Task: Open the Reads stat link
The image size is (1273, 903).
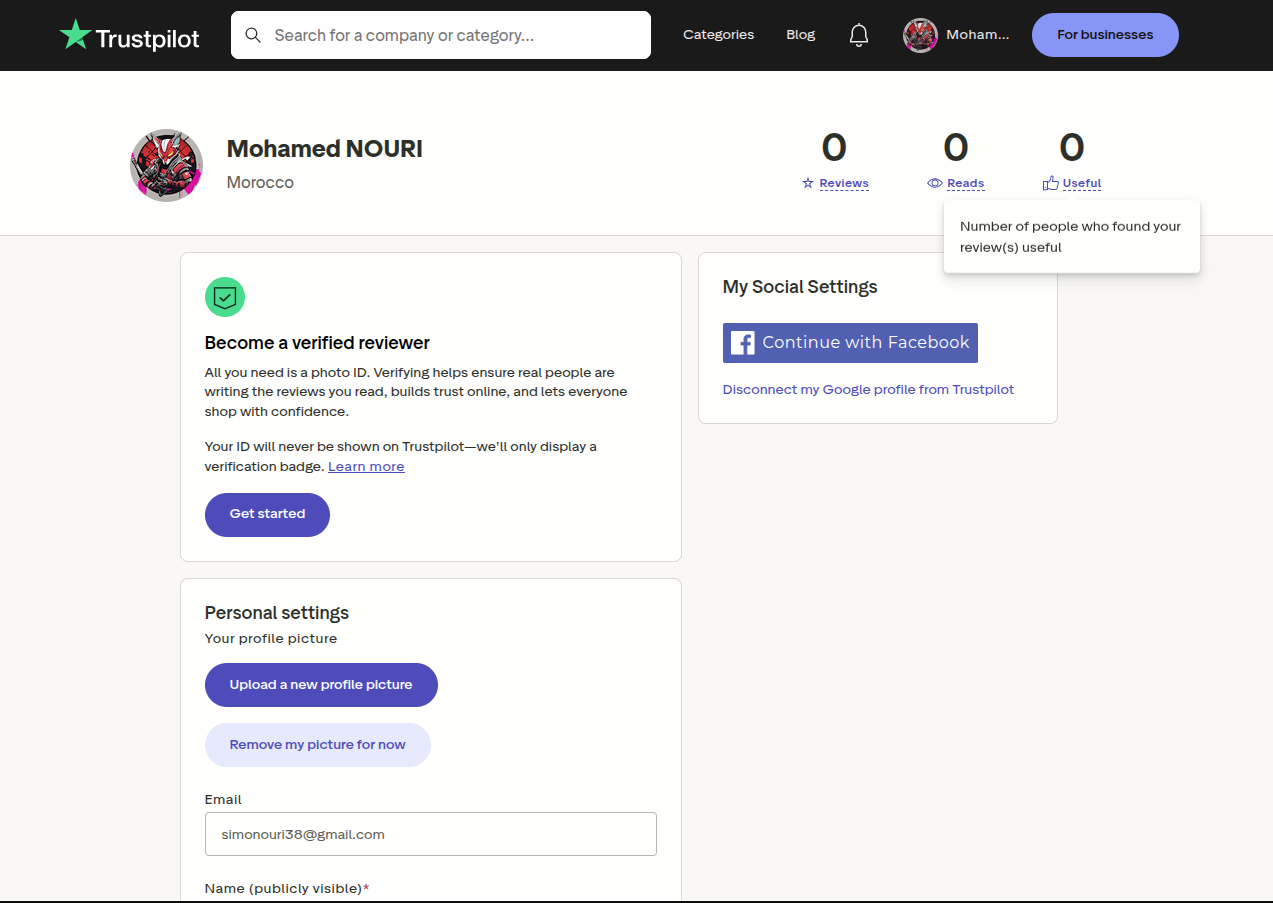Action: pyautogui.click(x=966, y=183)
